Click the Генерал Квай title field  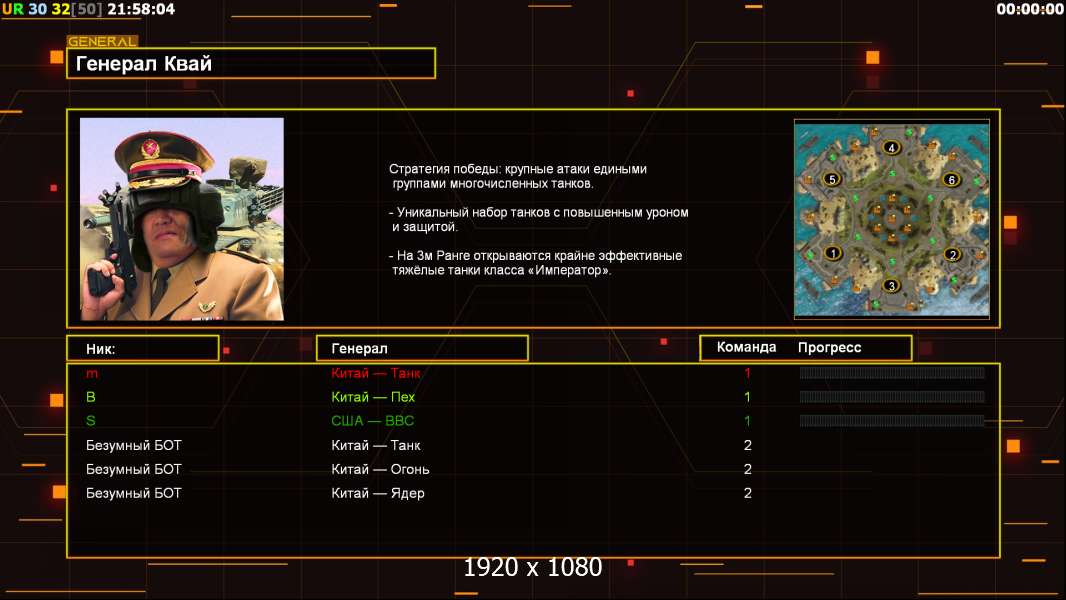click(x=251, y=63)
